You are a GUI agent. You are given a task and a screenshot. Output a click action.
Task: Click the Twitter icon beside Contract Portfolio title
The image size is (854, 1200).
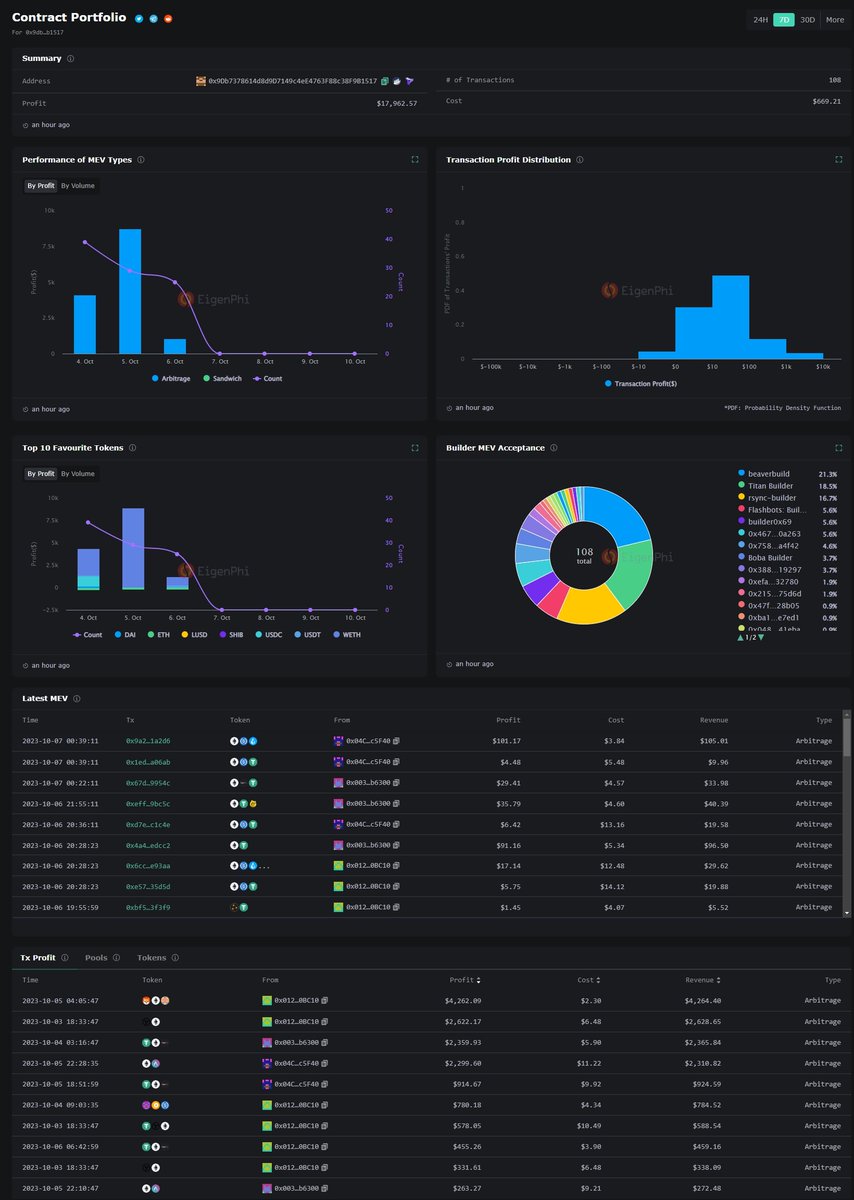[137, 17]
